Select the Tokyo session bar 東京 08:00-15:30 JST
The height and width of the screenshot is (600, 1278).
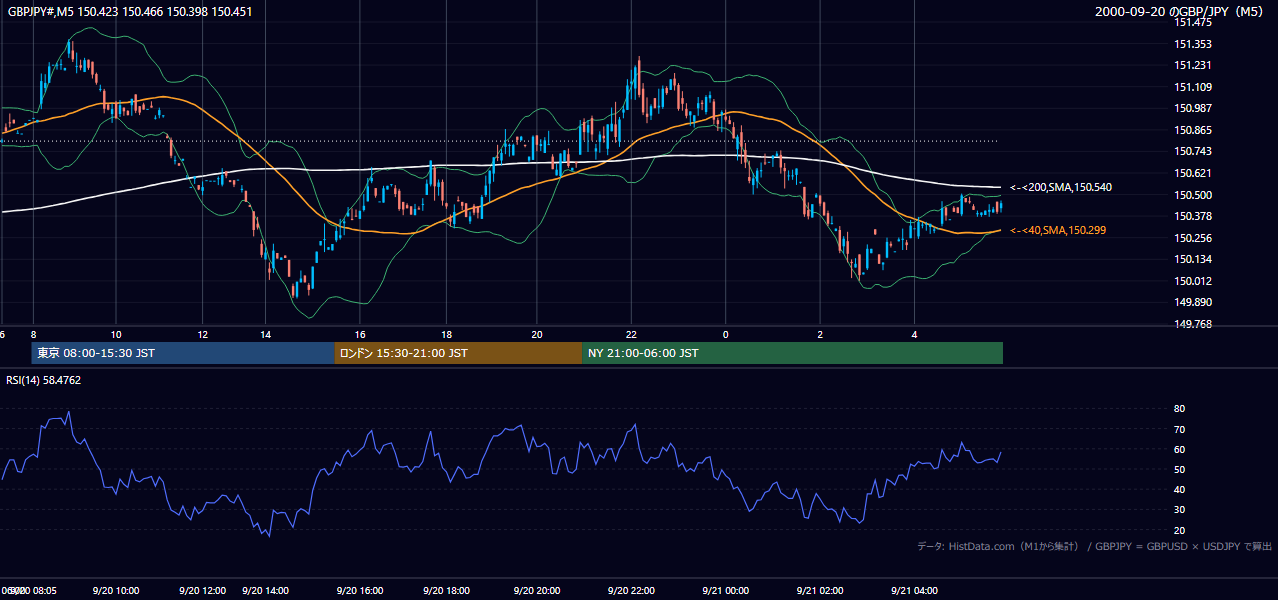coord(183,353)
